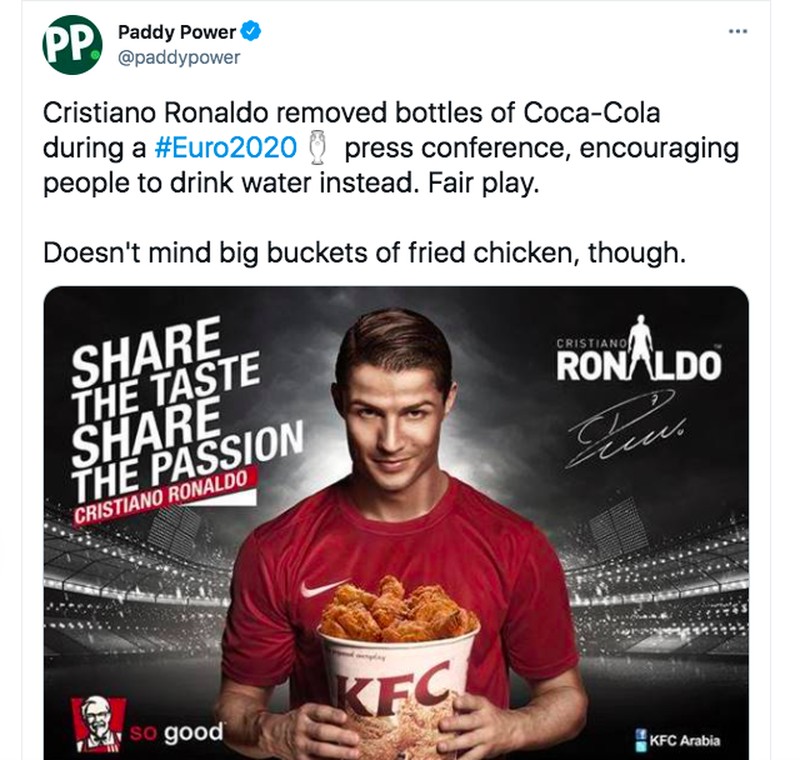The image size is (800, 760).
Task: Click the KFC Colonel logo in the image
Action: click(x=96, y=723)
